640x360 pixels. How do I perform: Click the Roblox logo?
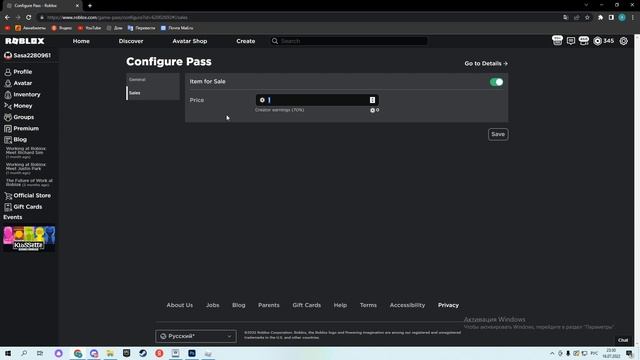[x=24, y=41]
